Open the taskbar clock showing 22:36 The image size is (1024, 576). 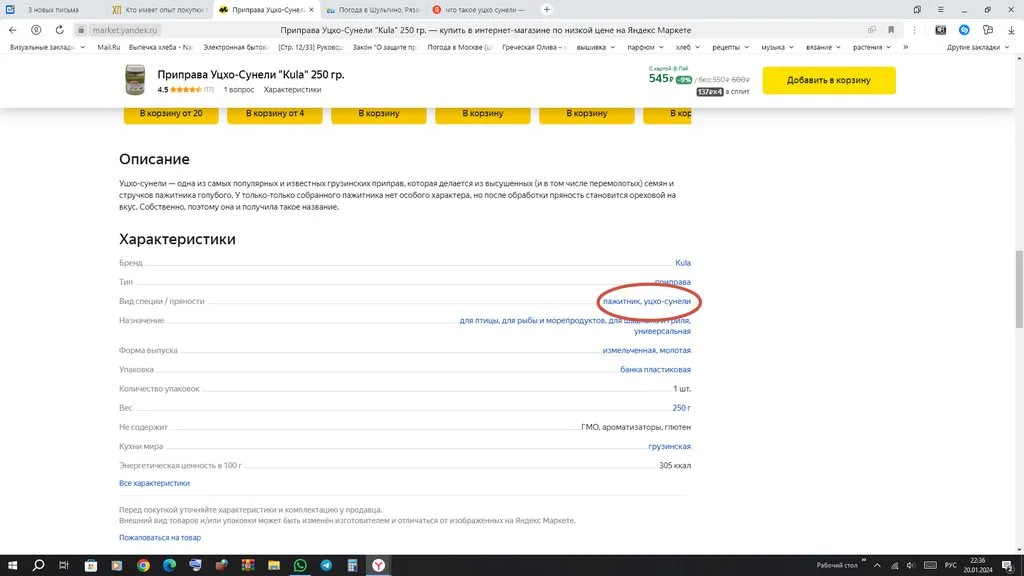pos(978,565)
